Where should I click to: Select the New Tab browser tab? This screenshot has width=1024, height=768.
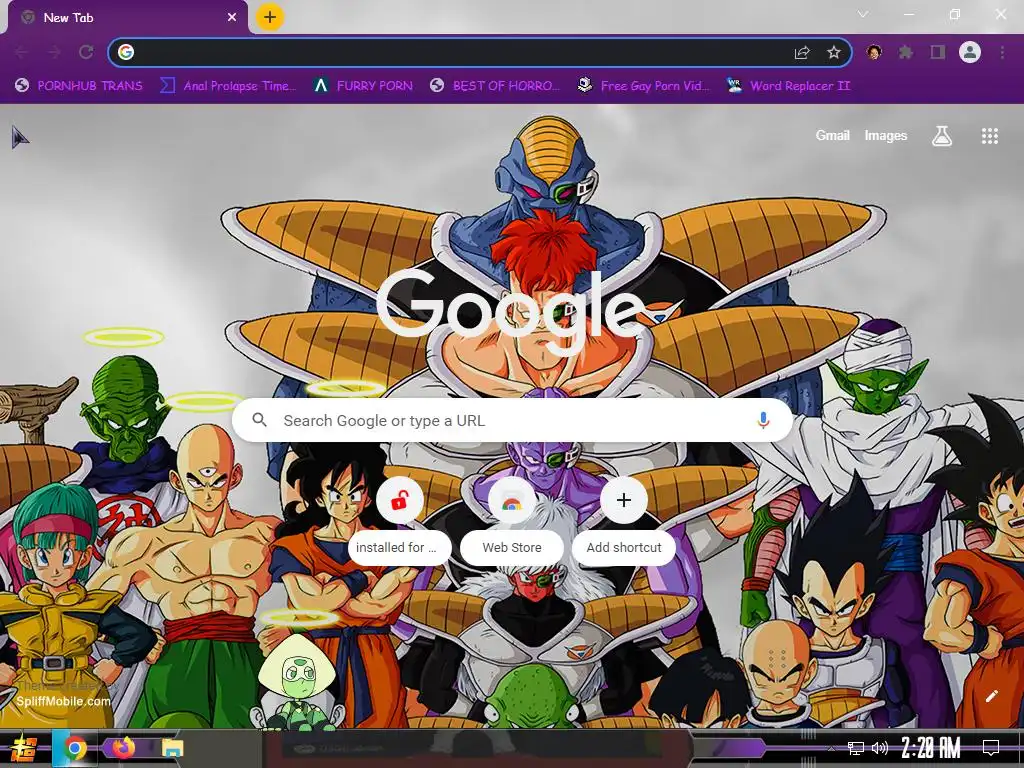click(x=127, y=18)
